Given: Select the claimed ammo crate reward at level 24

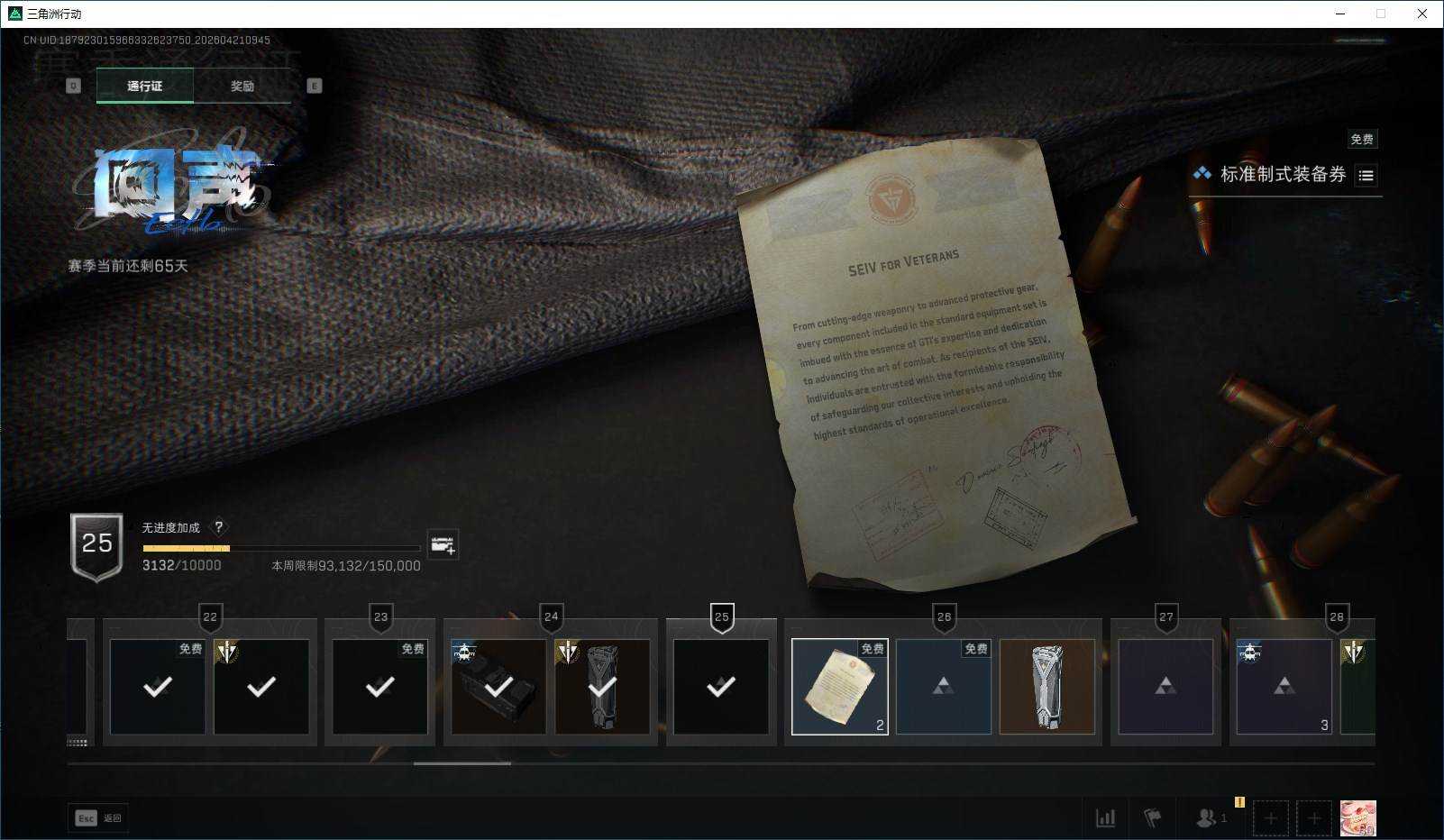Looking at the screenshot, I should coord(498,687).
